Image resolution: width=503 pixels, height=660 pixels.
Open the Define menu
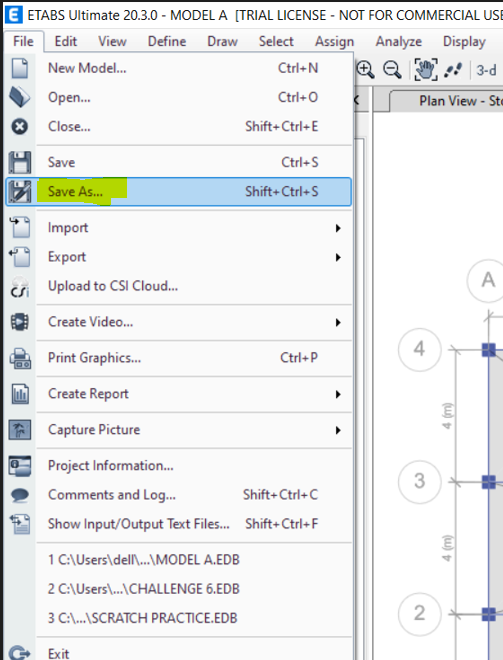[167, 41]
